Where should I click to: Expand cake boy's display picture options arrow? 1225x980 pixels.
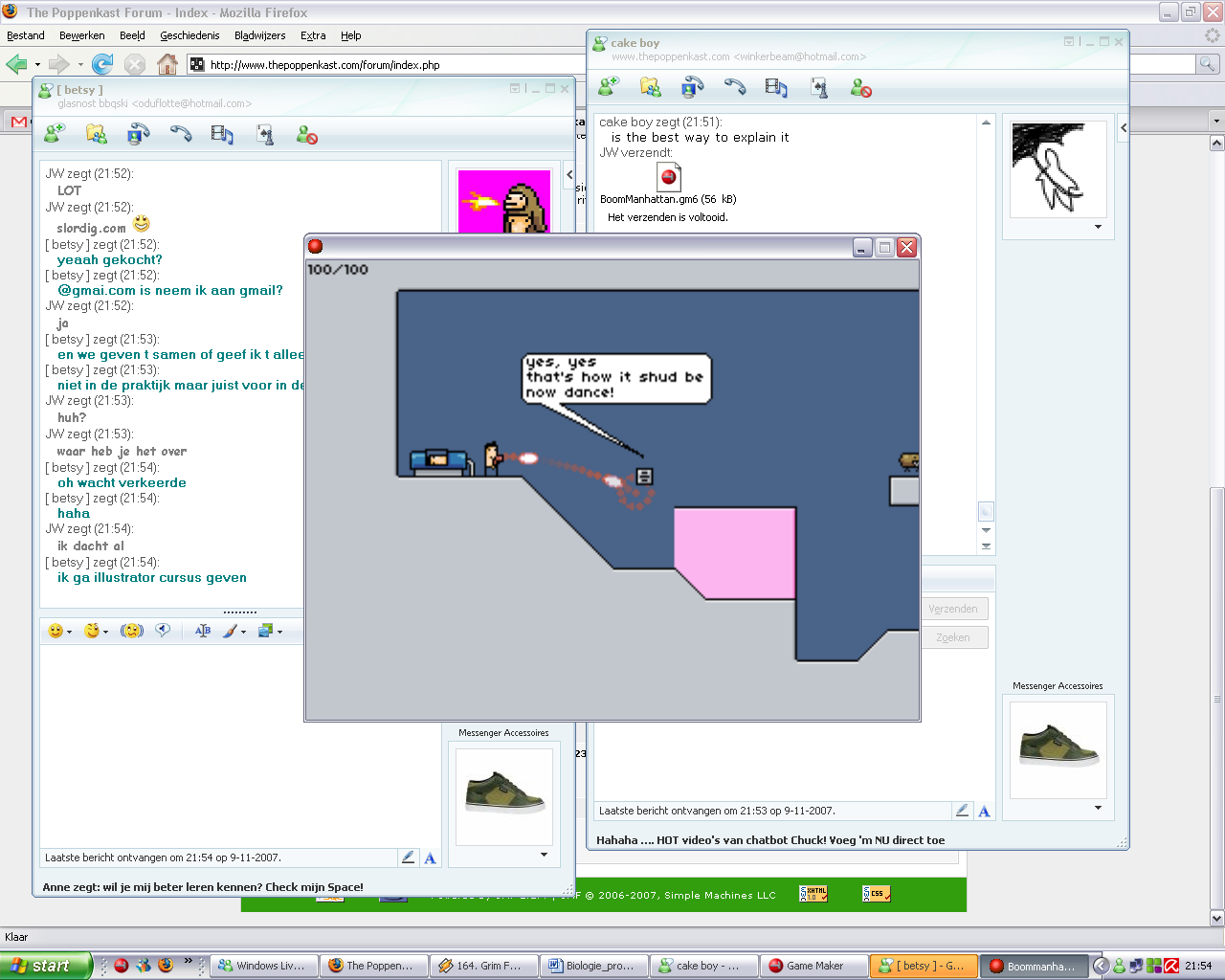(1098, 228)
